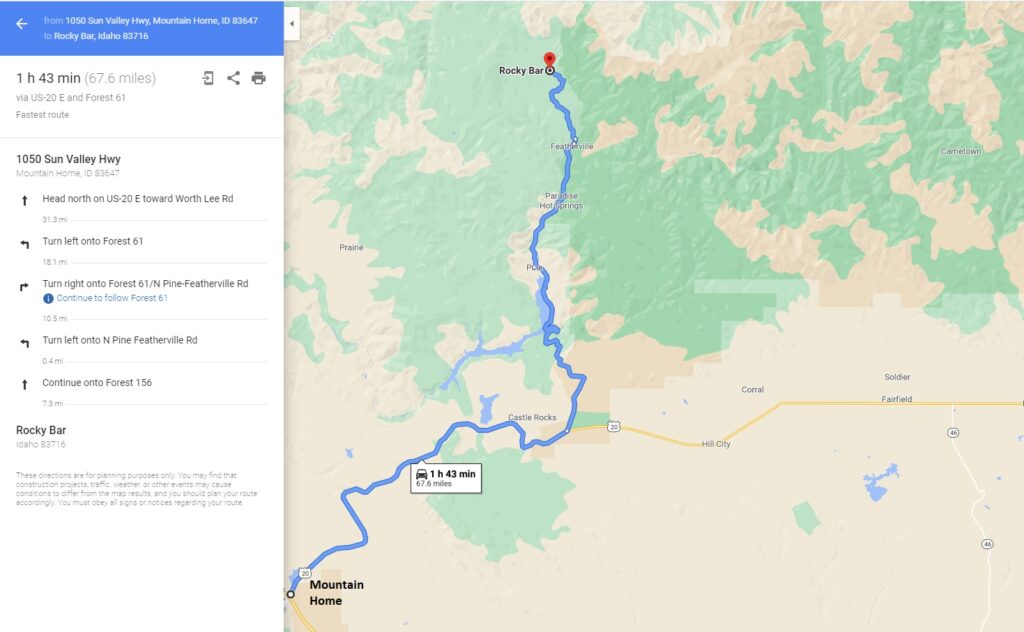Click the 1050 Sun Valley Hwy origin heading
Screen dimensions: 1024x632
pos(69,159)
